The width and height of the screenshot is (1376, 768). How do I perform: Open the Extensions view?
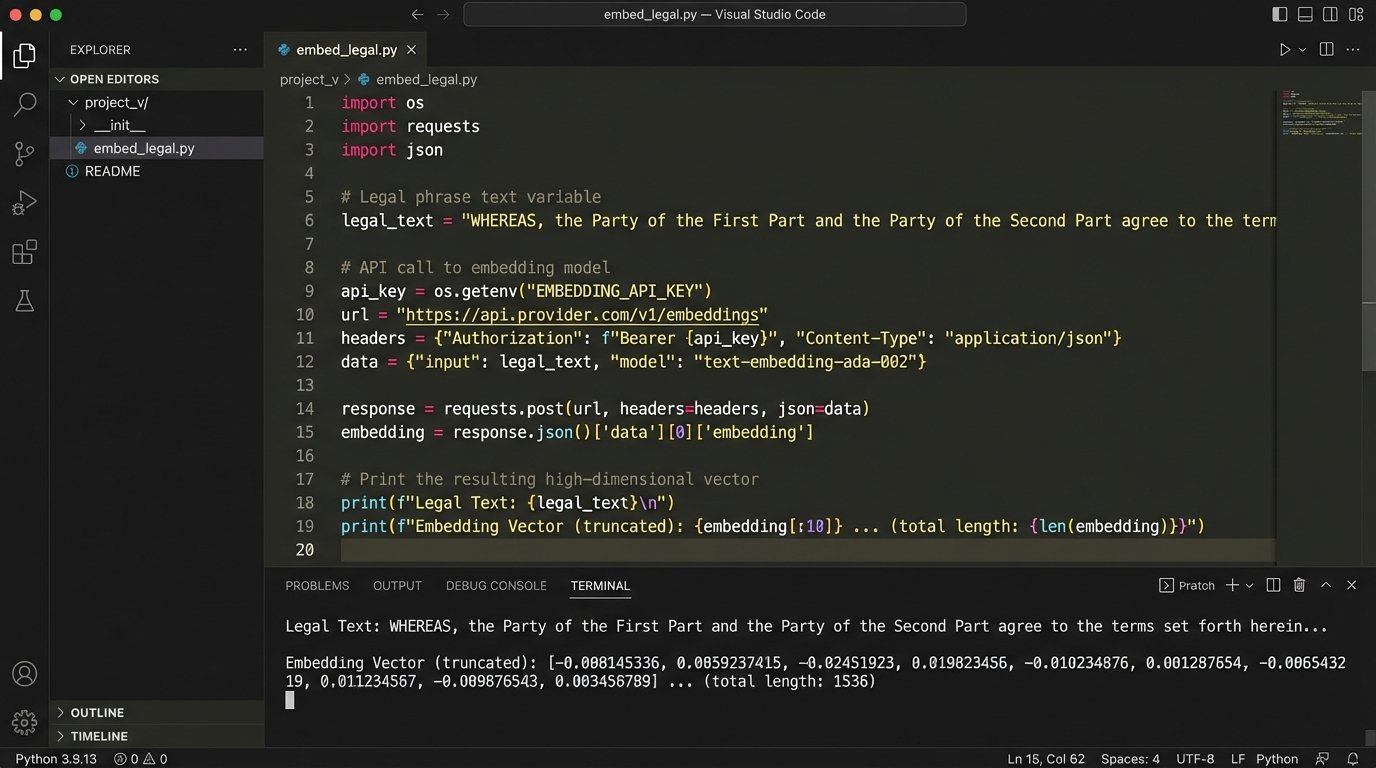point(25,252)
